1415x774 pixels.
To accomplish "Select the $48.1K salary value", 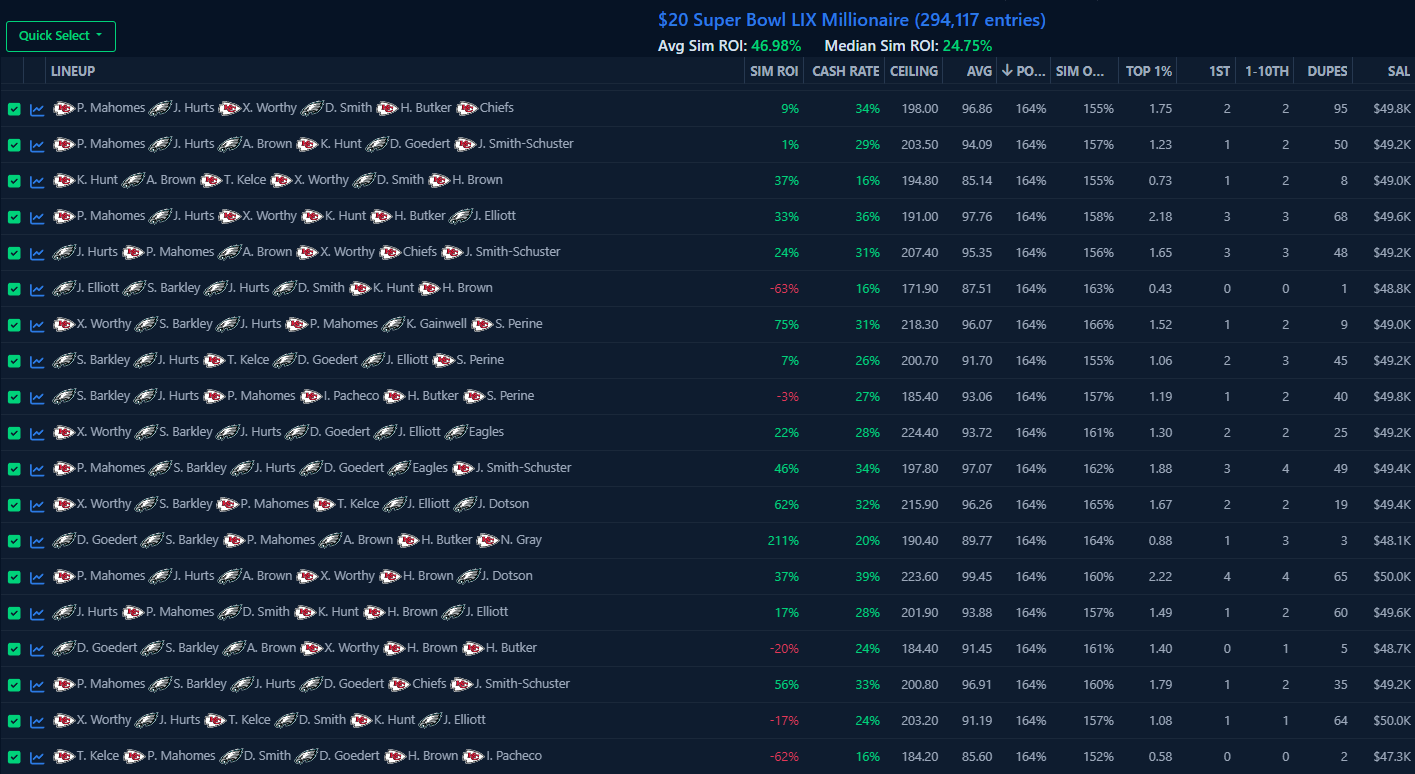I will pyautogui.click(x=1392, y=540).
